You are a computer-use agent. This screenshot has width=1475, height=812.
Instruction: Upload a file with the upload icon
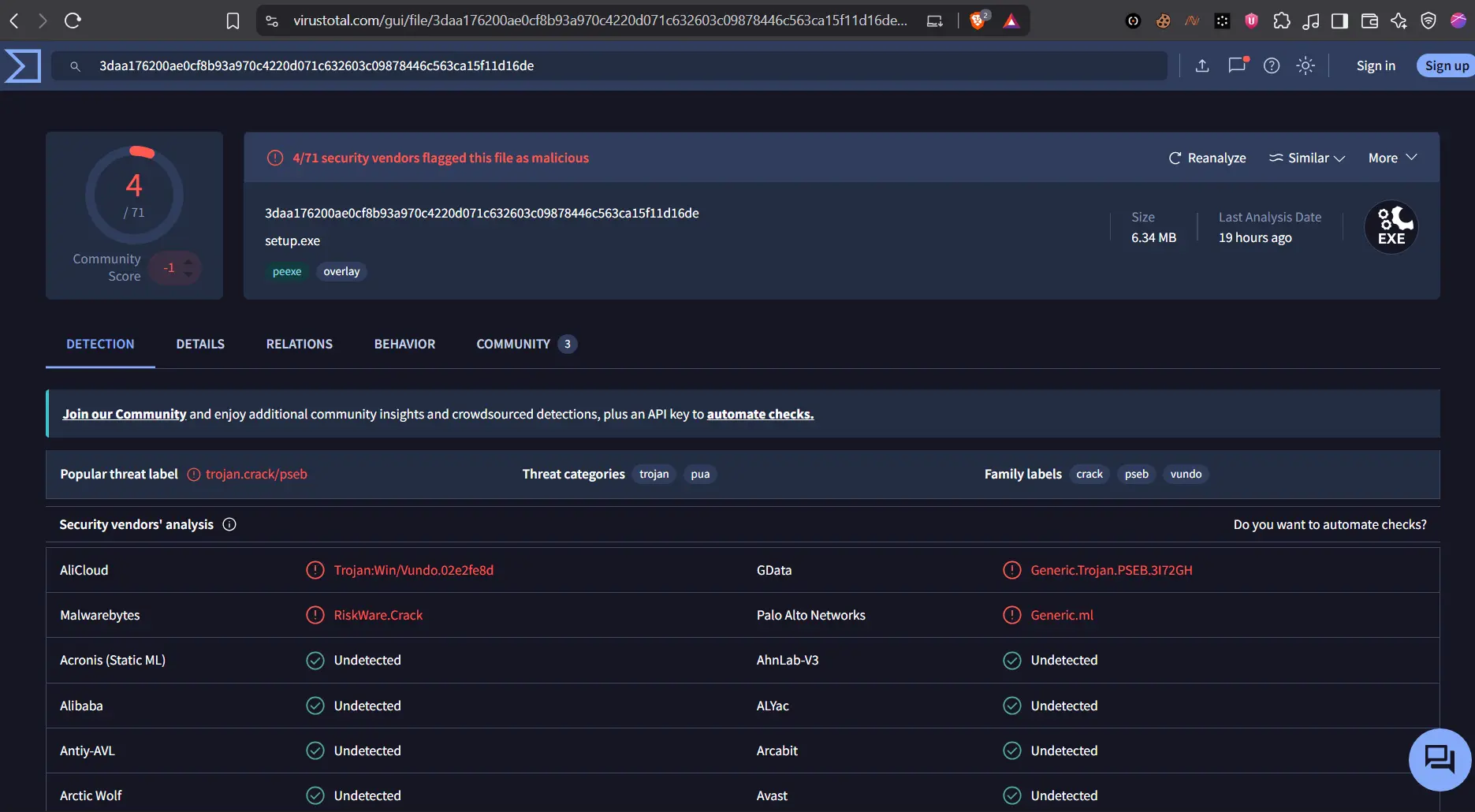point(1201,65)
